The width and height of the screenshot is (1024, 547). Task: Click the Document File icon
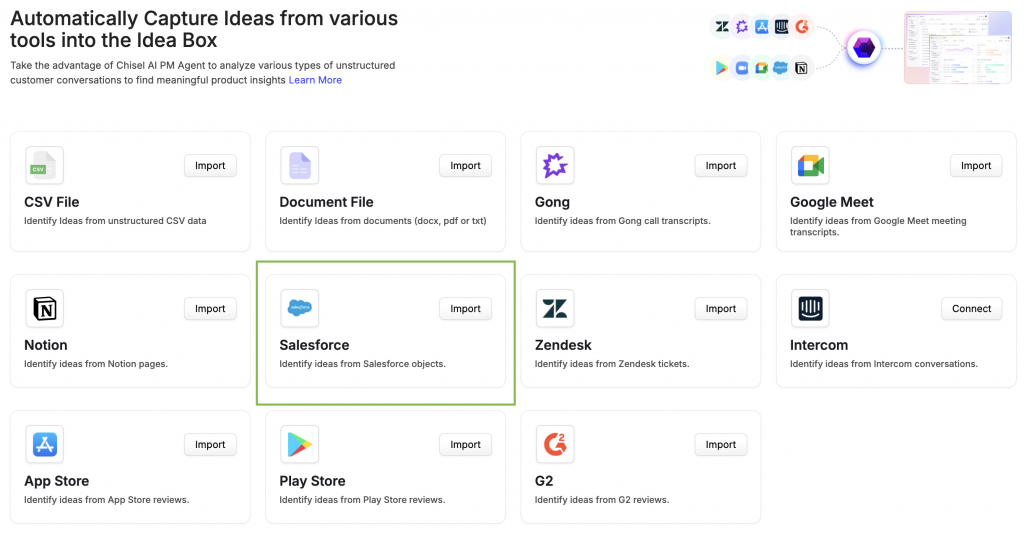coord(299,166)
